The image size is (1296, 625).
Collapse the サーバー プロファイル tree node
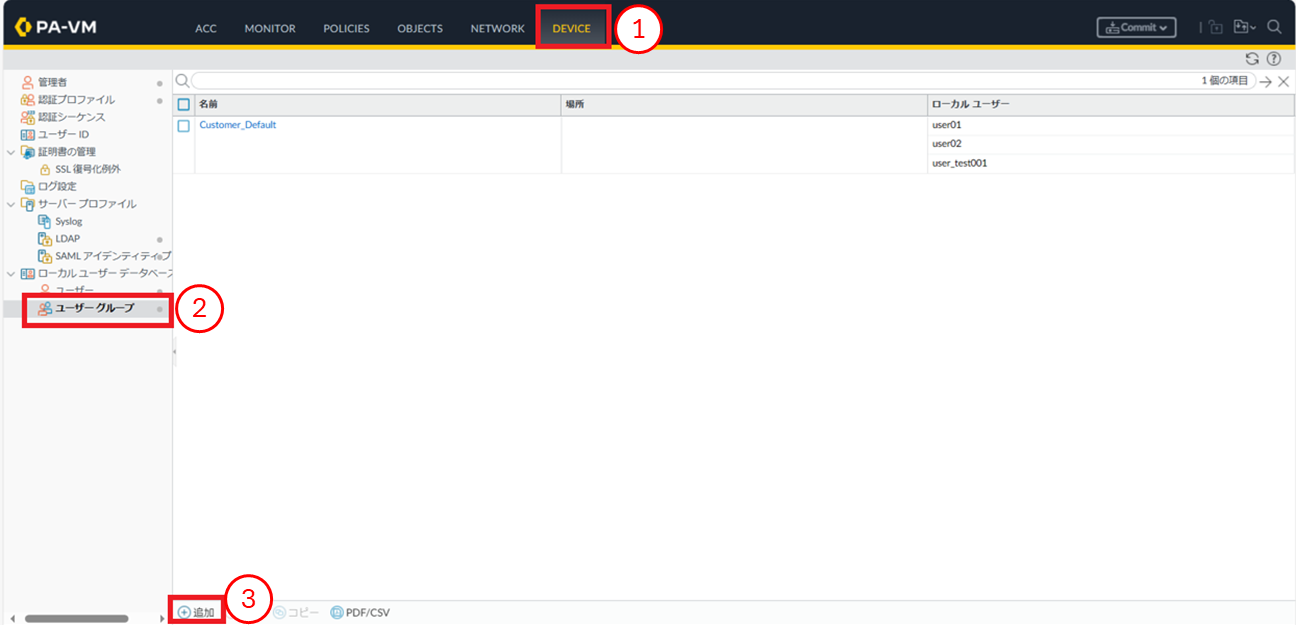11,204
